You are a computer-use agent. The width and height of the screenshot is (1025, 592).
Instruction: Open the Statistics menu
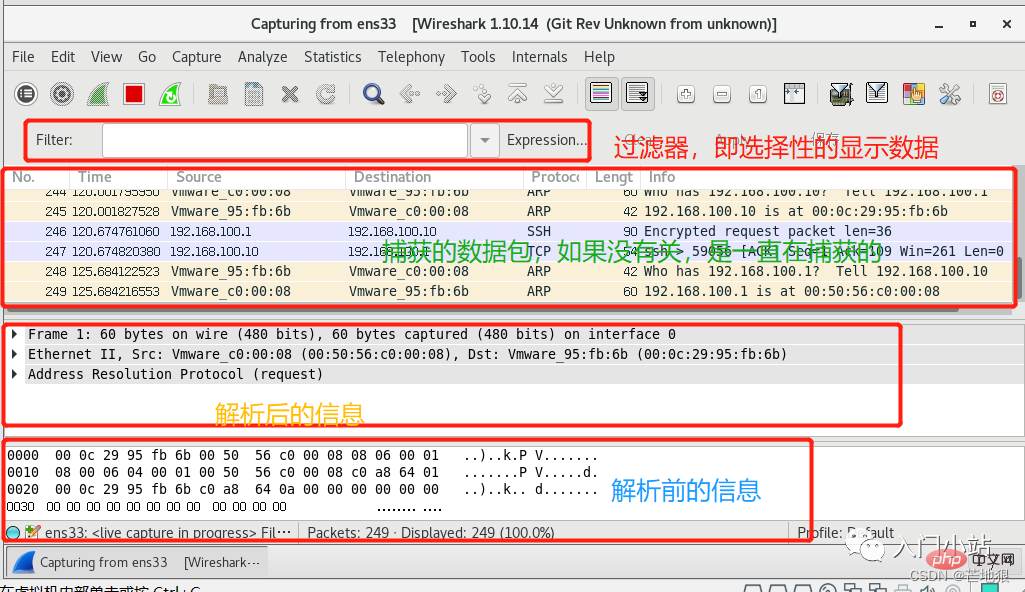pos(333,57)
